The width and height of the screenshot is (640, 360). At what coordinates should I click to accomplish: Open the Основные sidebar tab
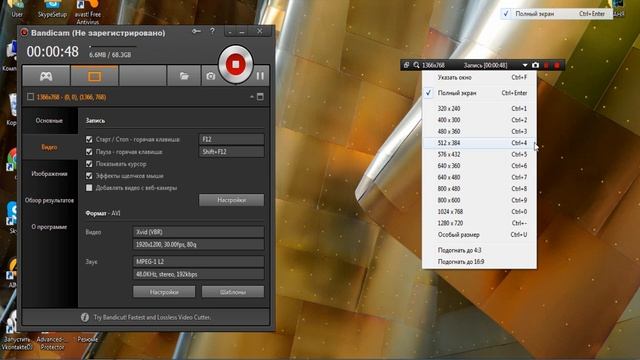[x=49, y=120]
